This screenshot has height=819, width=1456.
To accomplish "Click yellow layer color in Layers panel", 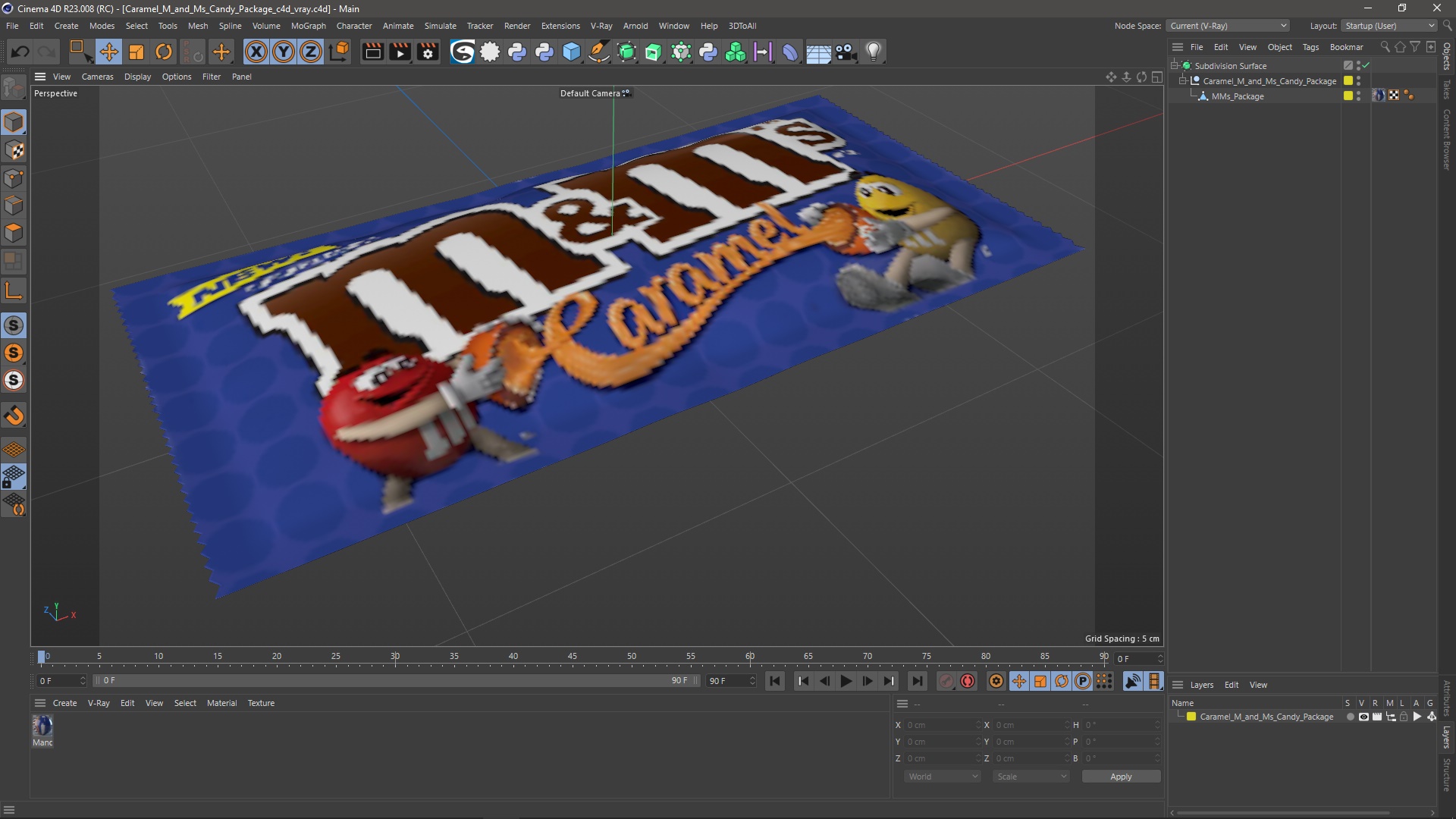I will (1191, 717).
